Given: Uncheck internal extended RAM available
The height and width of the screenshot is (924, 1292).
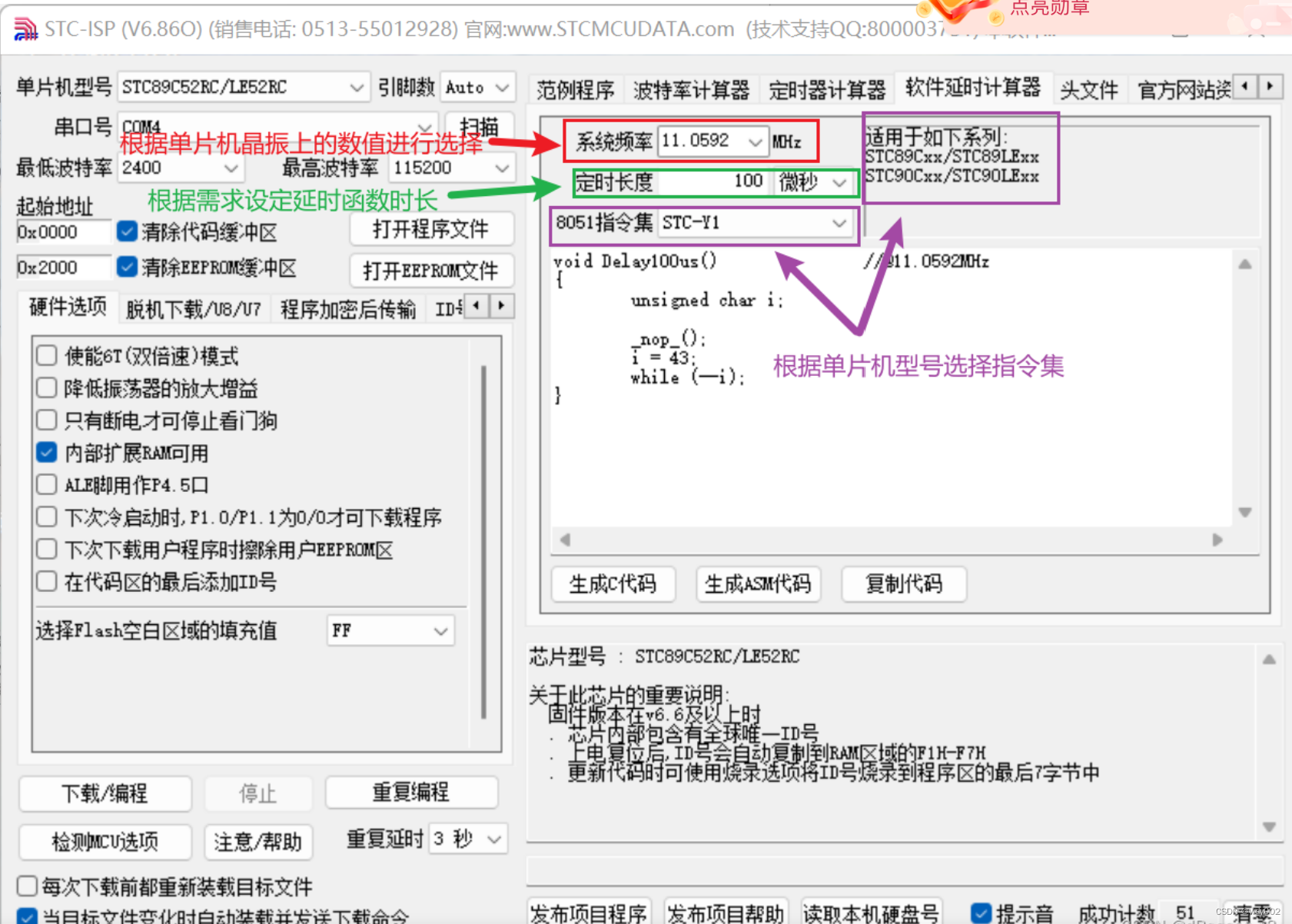Looking at the screenshot, I should [47, 453].
